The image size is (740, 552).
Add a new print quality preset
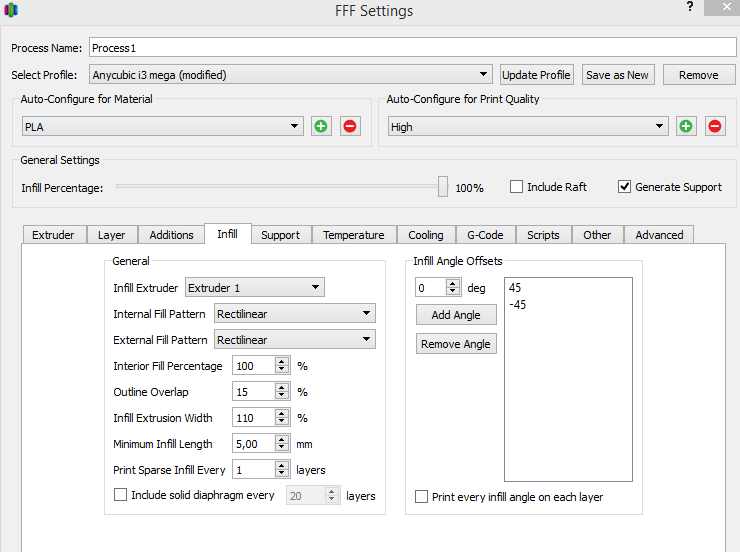coord(686,126)
